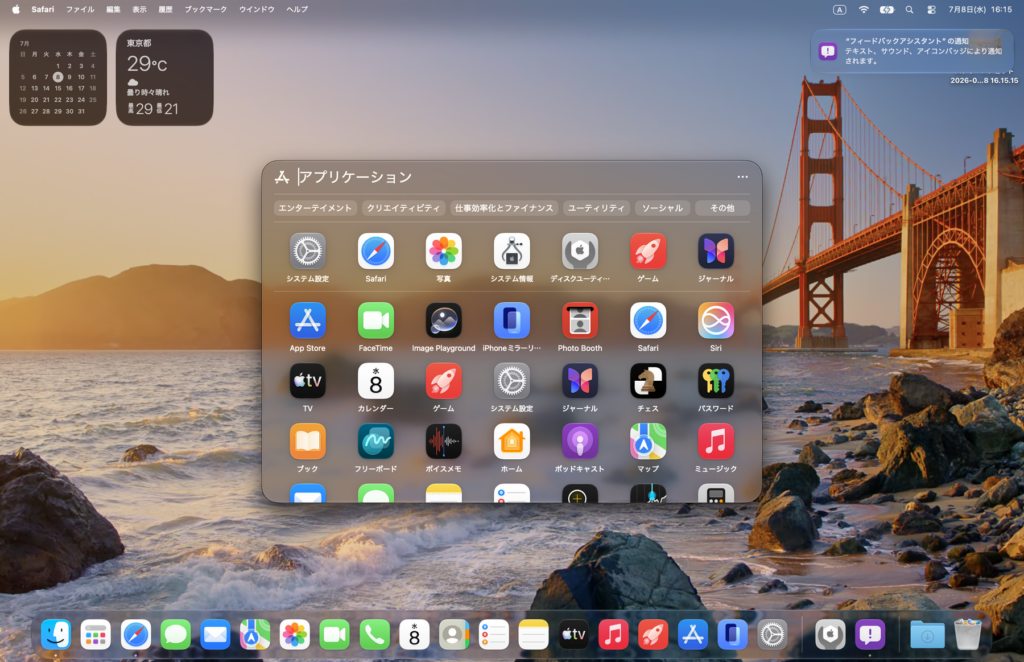Open the 表示 menu
The height and width of the screenshot is (662, 1024).
pos(140,9)
